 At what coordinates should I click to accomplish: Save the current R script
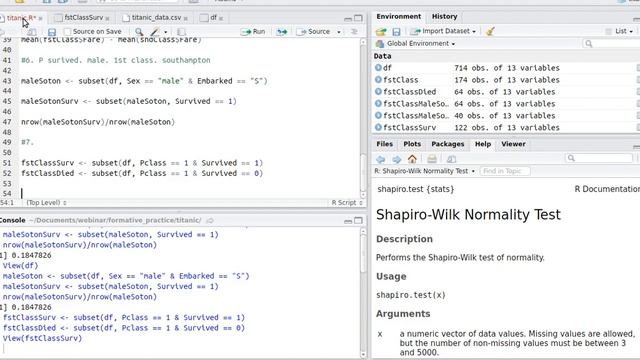coord(52,32)
